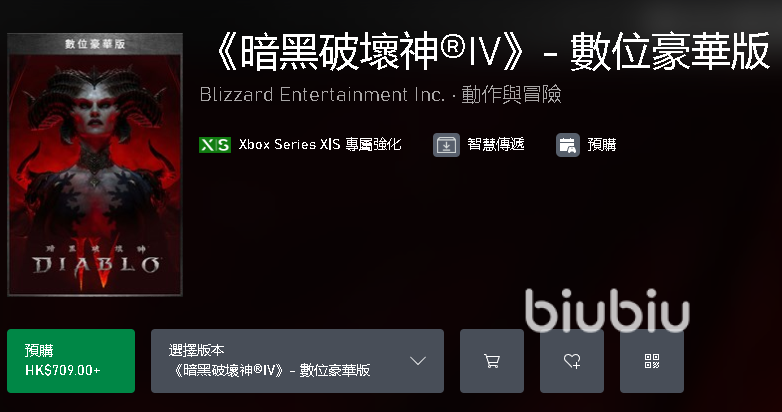
Task: Click the 預購 tag beside calendar icon
Action: click(601, 145)
